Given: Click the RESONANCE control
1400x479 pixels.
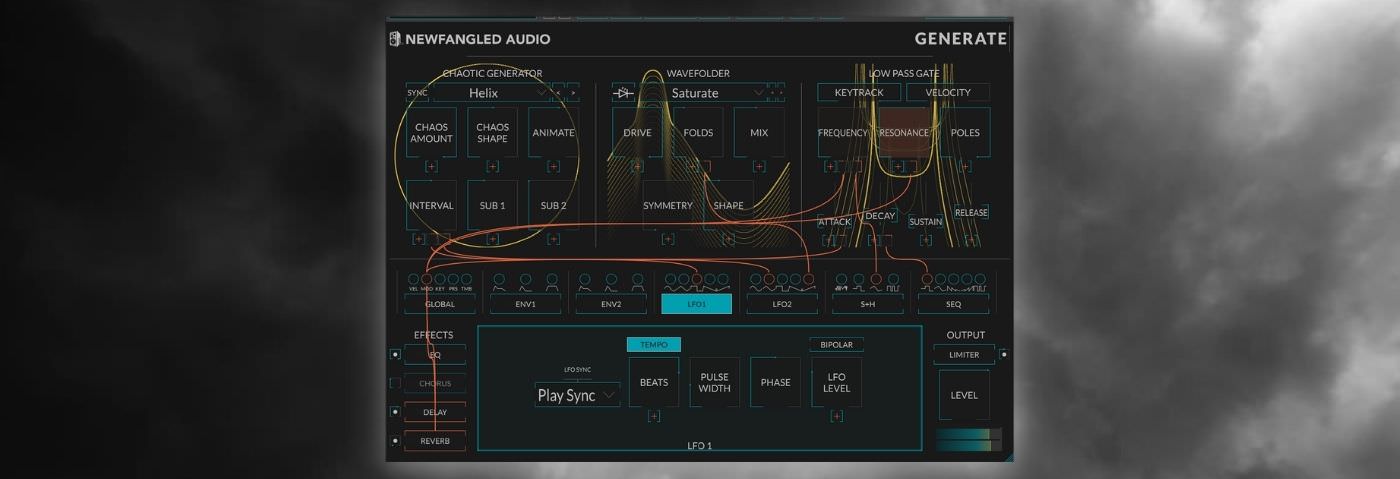Looking at the screenshot, I should (904, 132).
